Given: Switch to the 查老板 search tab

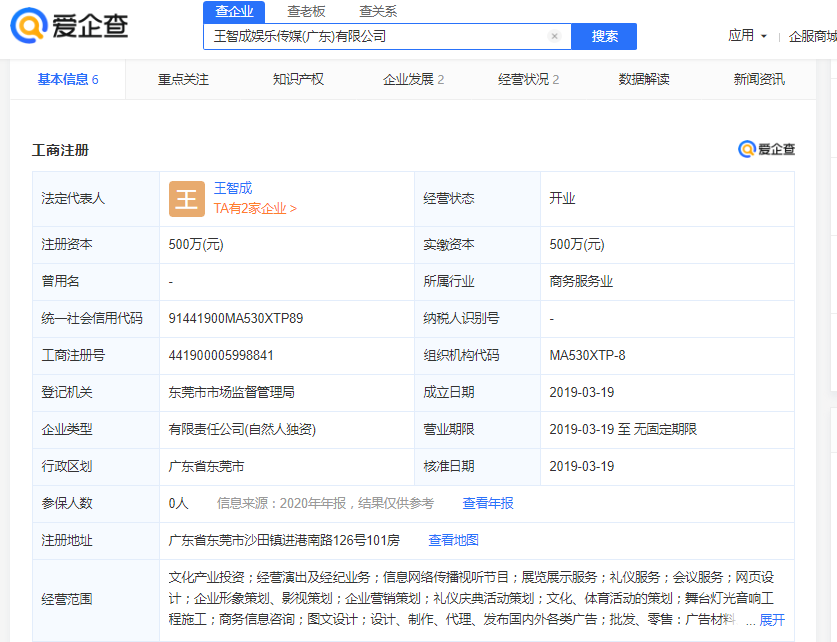Looking at the screenshot, I should pos(306,11).
